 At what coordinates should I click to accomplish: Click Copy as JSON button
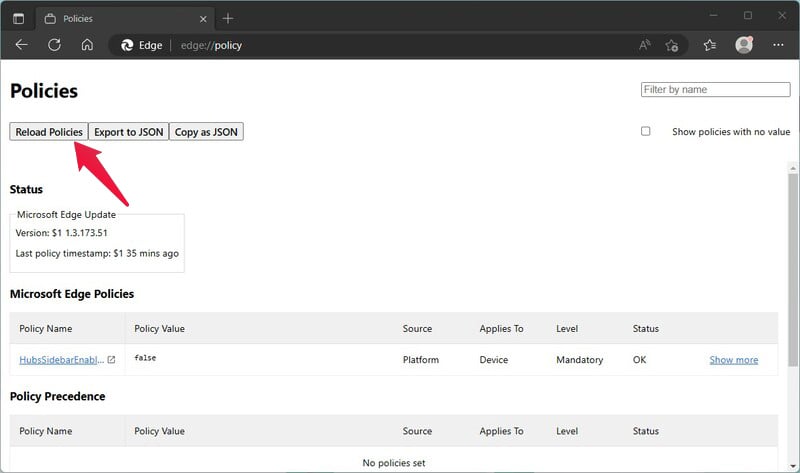click(206, 132)
